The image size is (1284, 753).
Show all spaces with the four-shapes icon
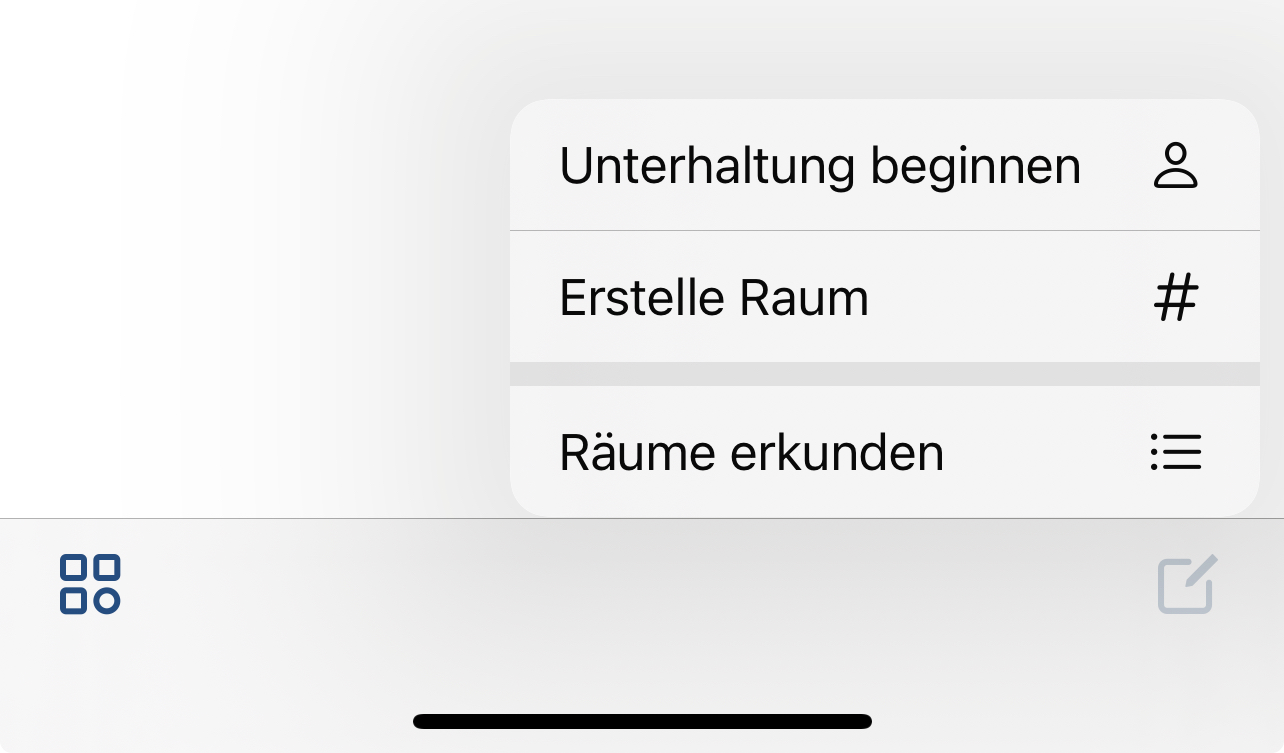[90, 584]
